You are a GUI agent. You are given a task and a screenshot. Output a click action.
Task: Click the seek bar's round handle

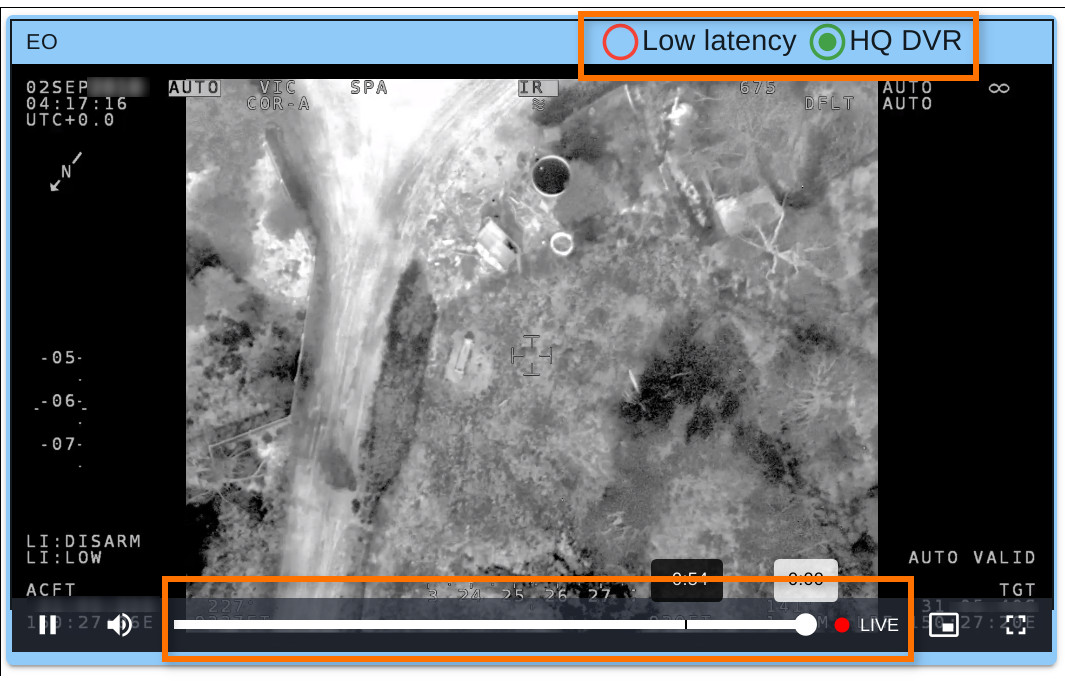pyautogui.click(x=806, y=625)
